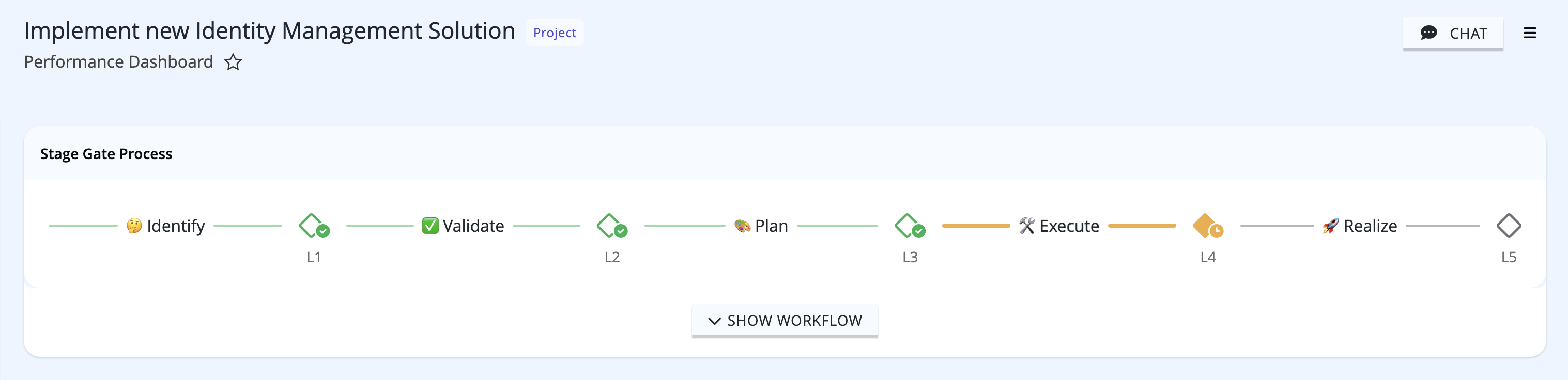Open the CHAT panel

[x=1453, y=34]
